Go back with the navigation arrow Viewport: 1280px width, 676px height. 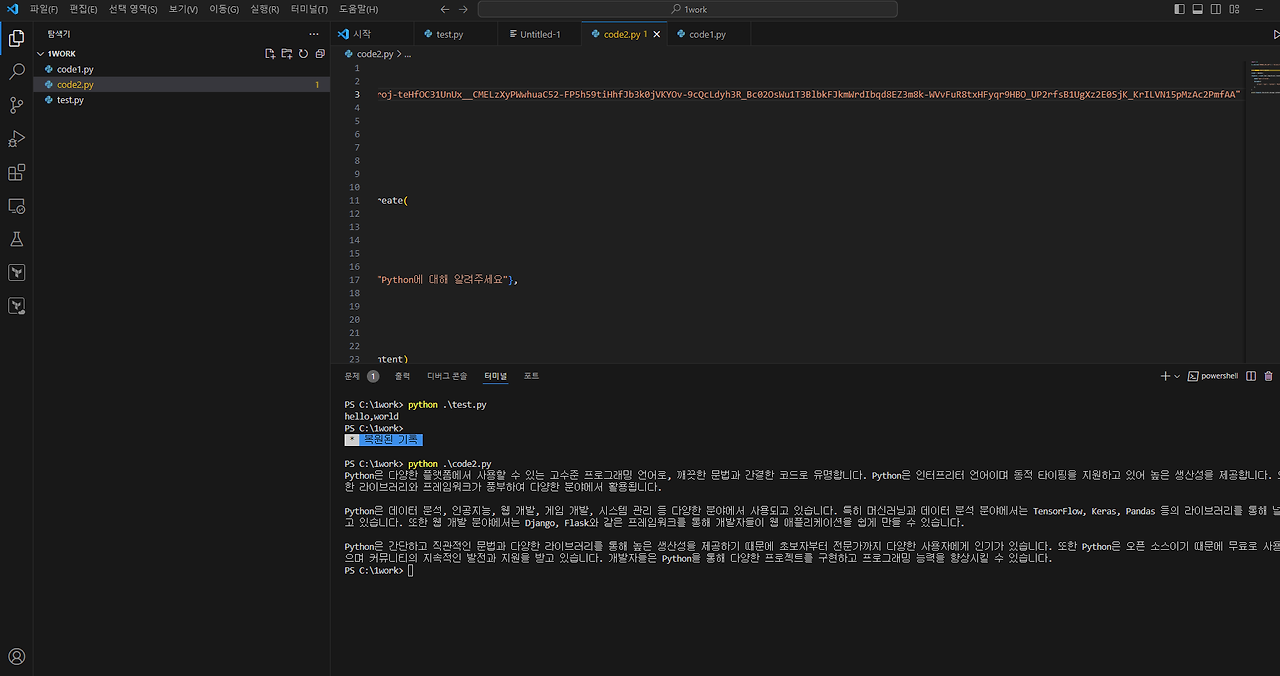445,9
